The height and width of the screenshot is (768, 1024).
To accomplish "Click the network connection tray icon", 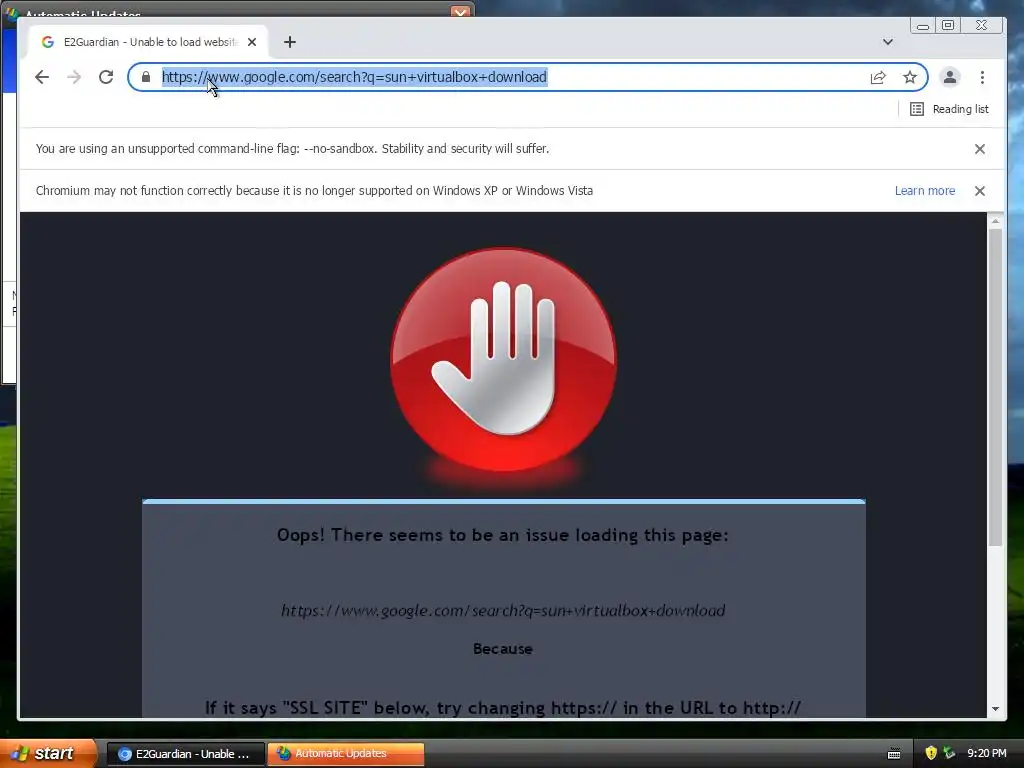I will pyautogui.click(x=949, y=753).
